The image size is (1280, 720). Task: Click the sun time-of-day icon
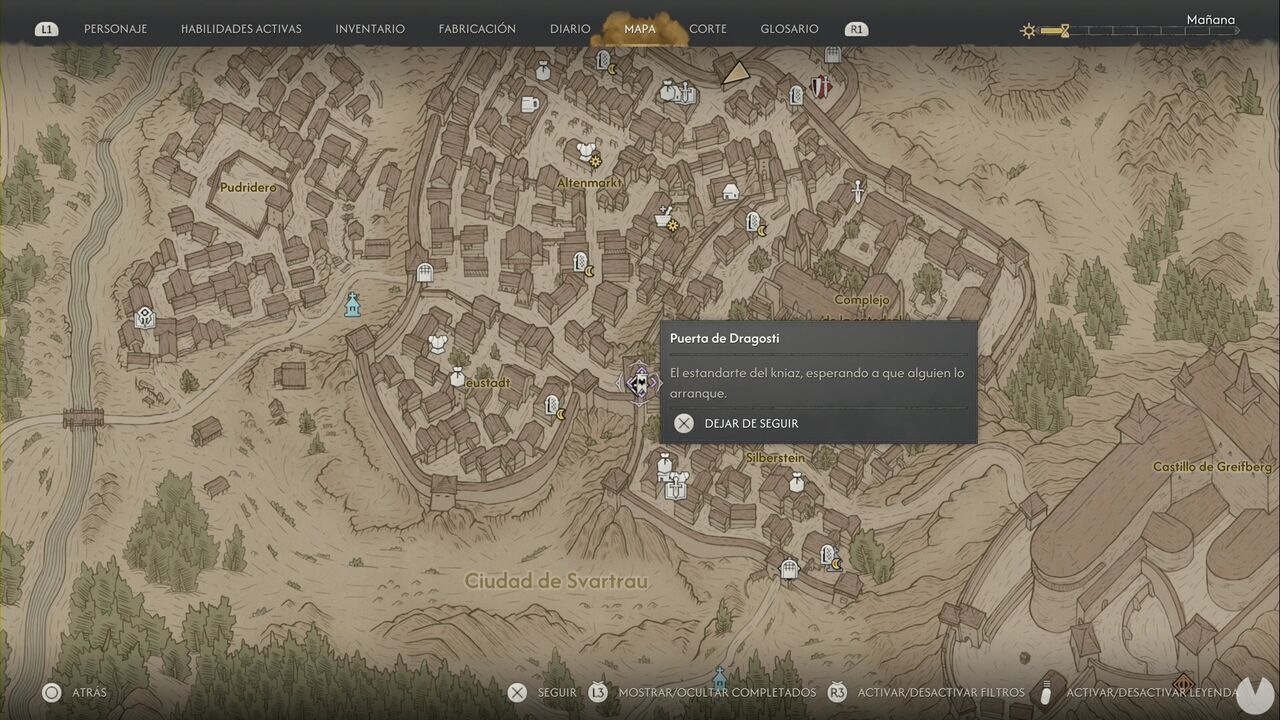tap(1028, 31)
